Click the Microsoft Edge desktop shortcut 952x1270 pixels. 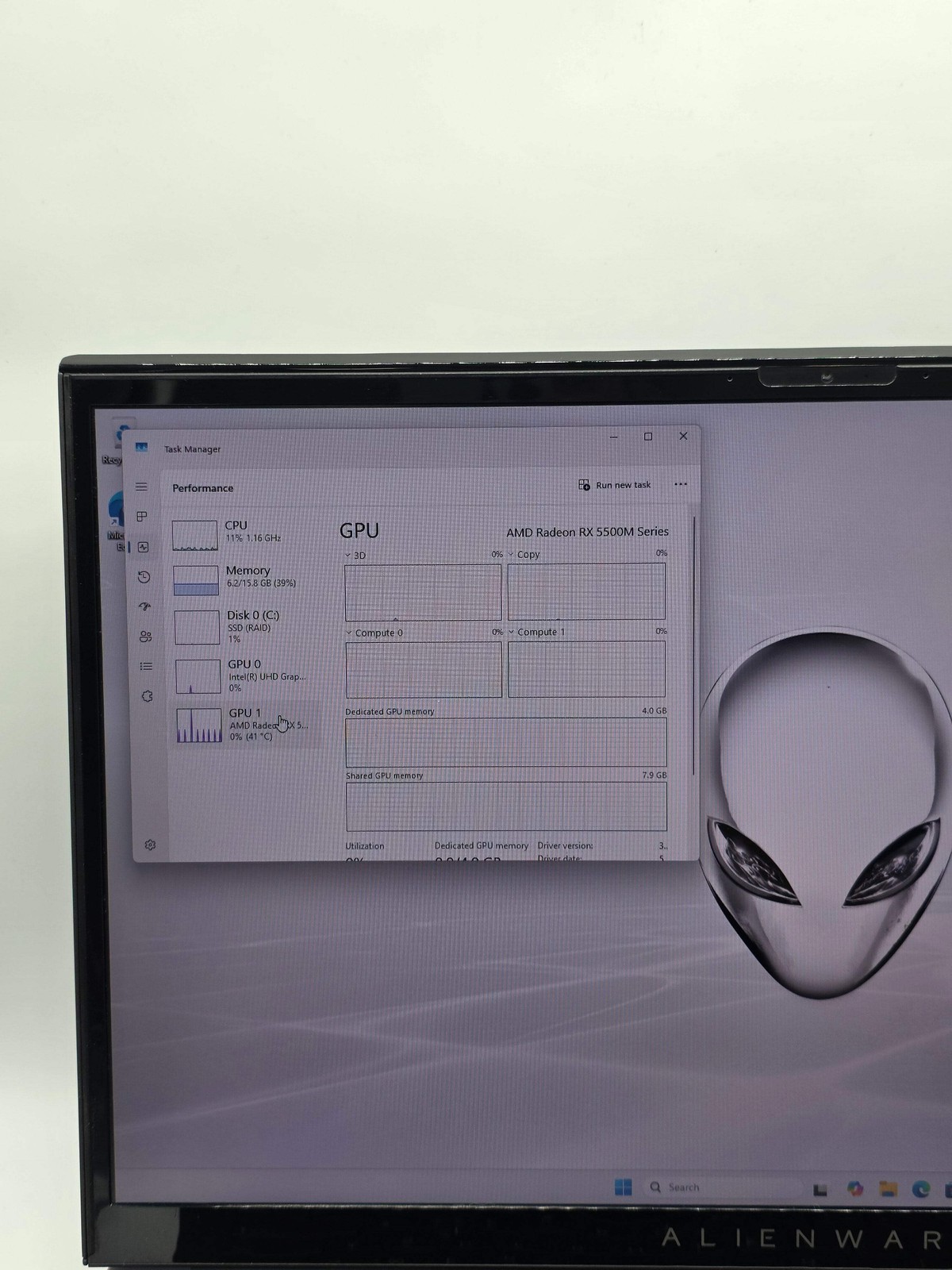click(117, 520)
